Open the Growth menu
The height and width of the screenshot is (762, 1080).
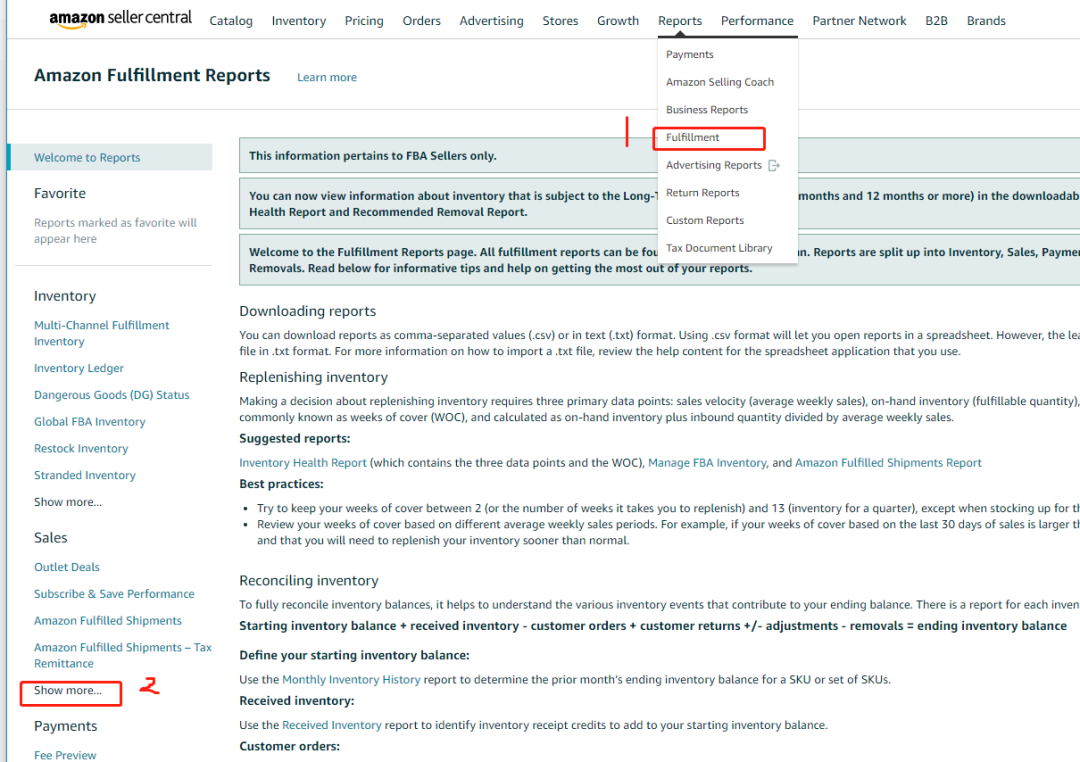618,21
